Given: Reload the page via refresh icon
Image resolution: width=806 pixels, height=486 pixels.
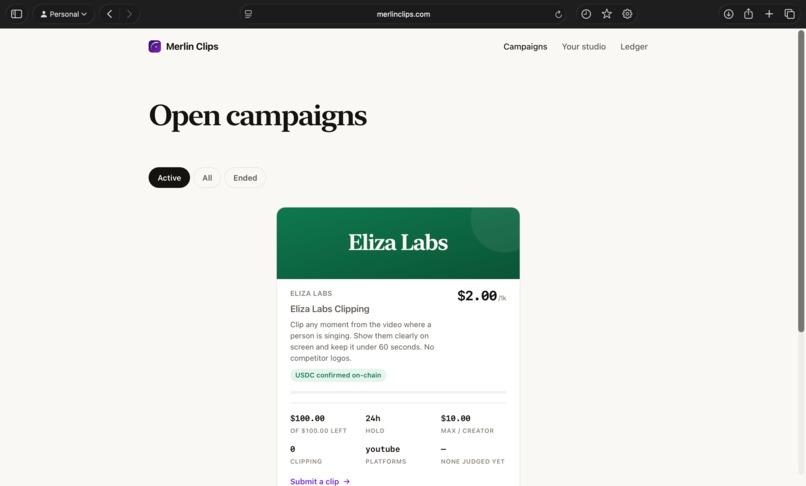Looking at the screenshot, I should [558, 14].
